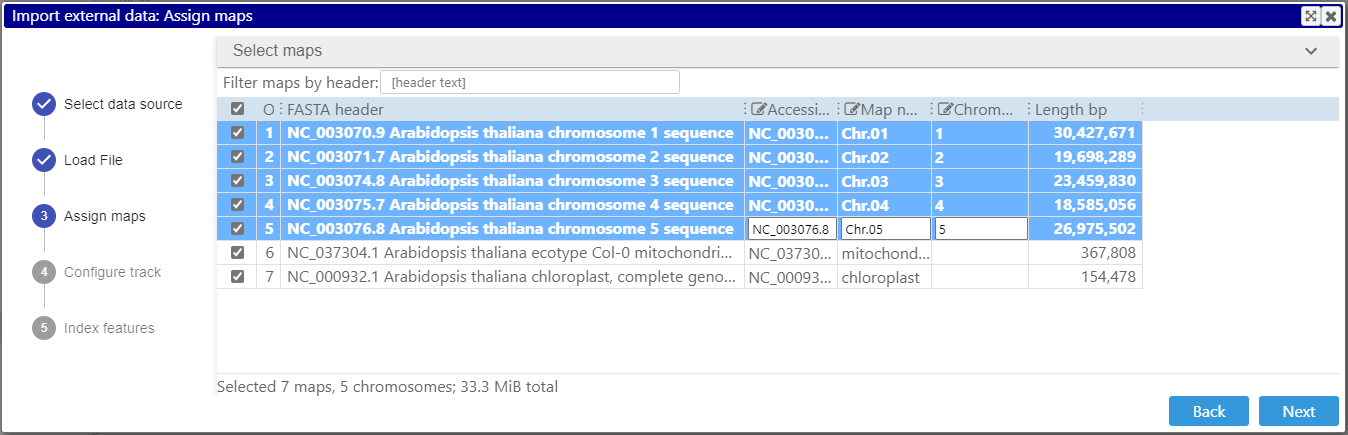Click the Back button

pyautogui.click(x=1209, y=411)
